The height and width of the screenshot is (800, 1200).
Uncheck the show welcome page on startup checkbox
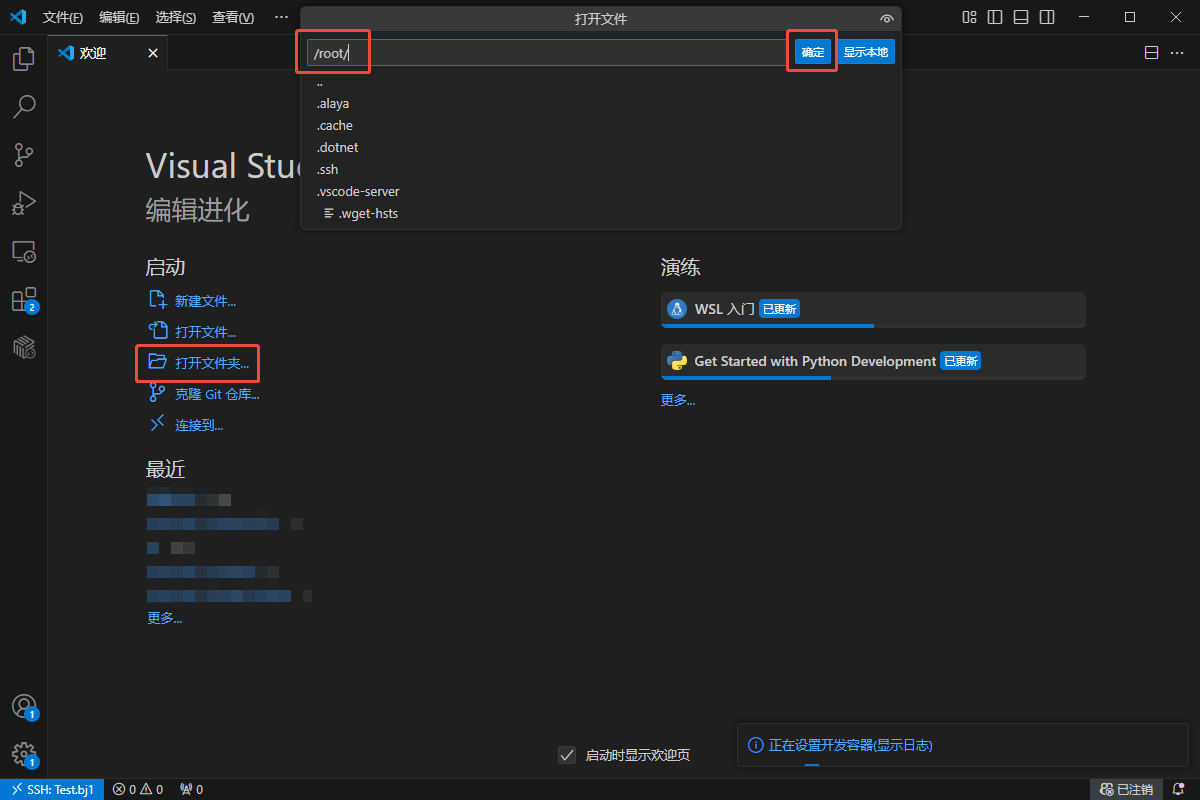click(567, 755)
